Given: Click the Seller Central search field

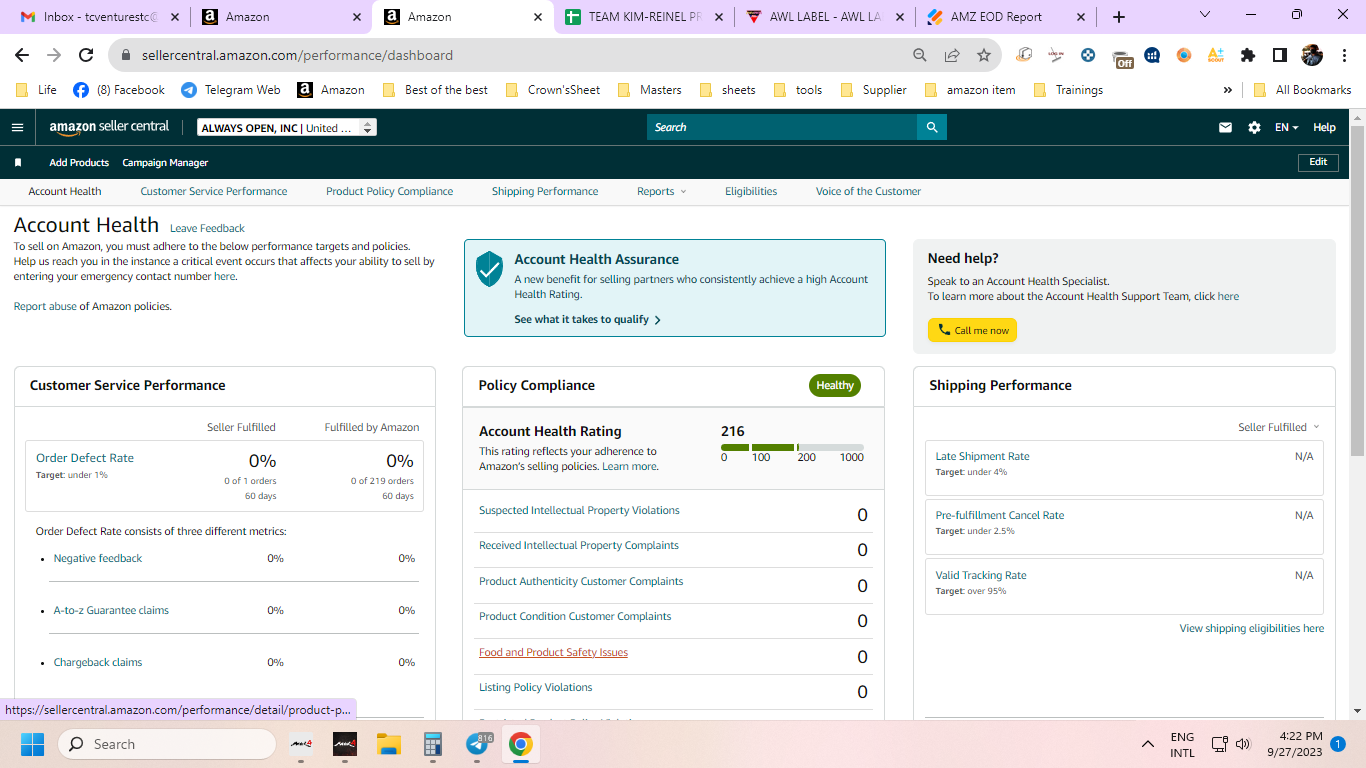Looking at the screenshot, I should (x=782, y=127).
